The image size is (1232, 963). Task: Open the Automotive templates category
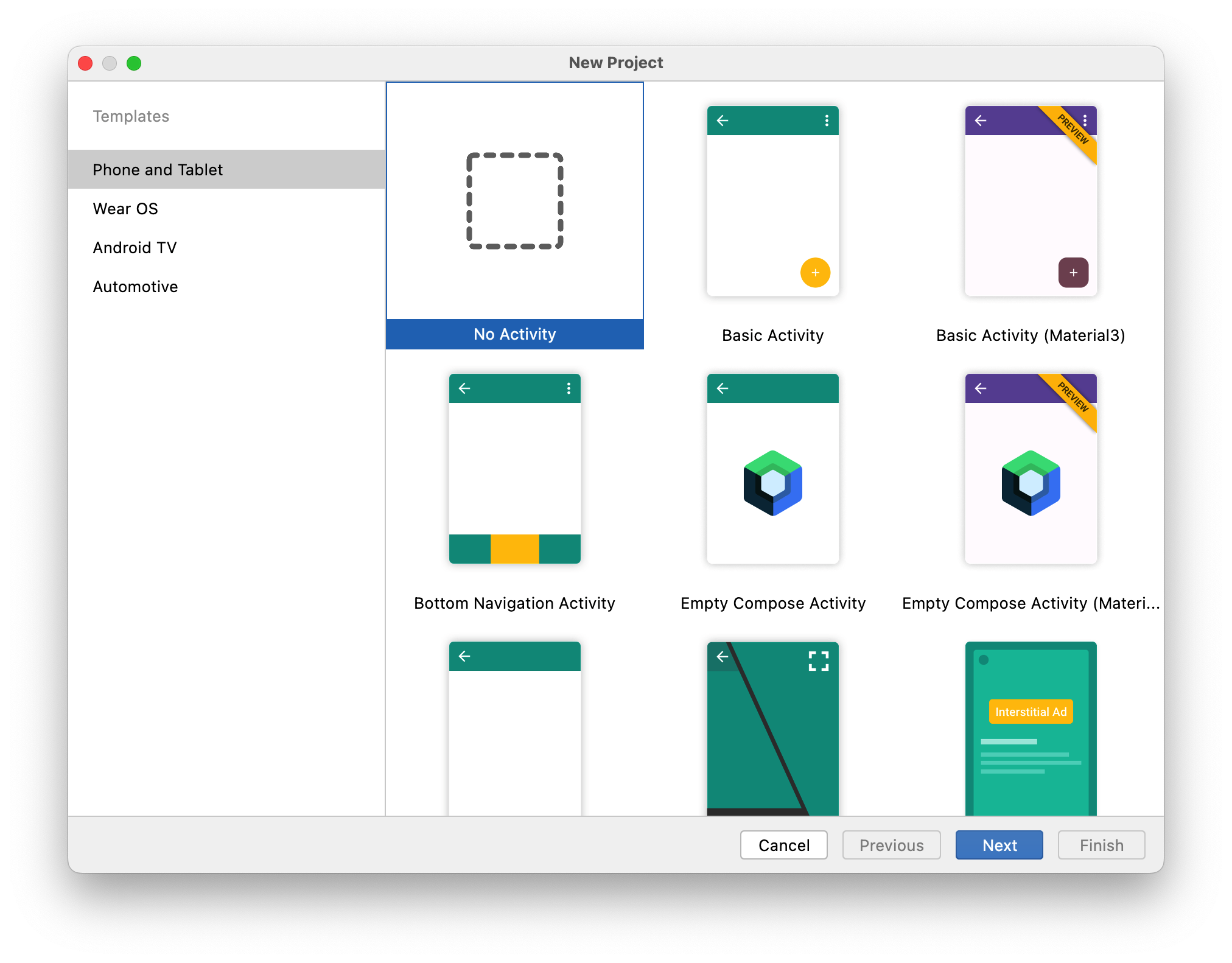[135, 287]
